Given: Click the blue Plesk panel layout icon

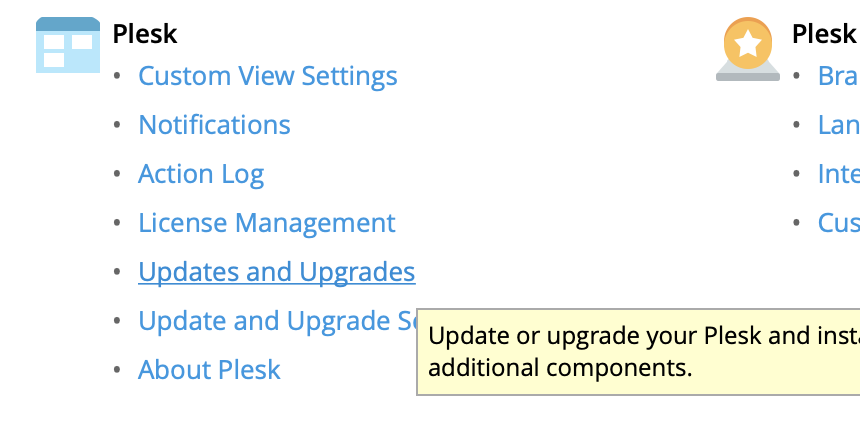Looking at the screenshot, I should click(68, 45).
